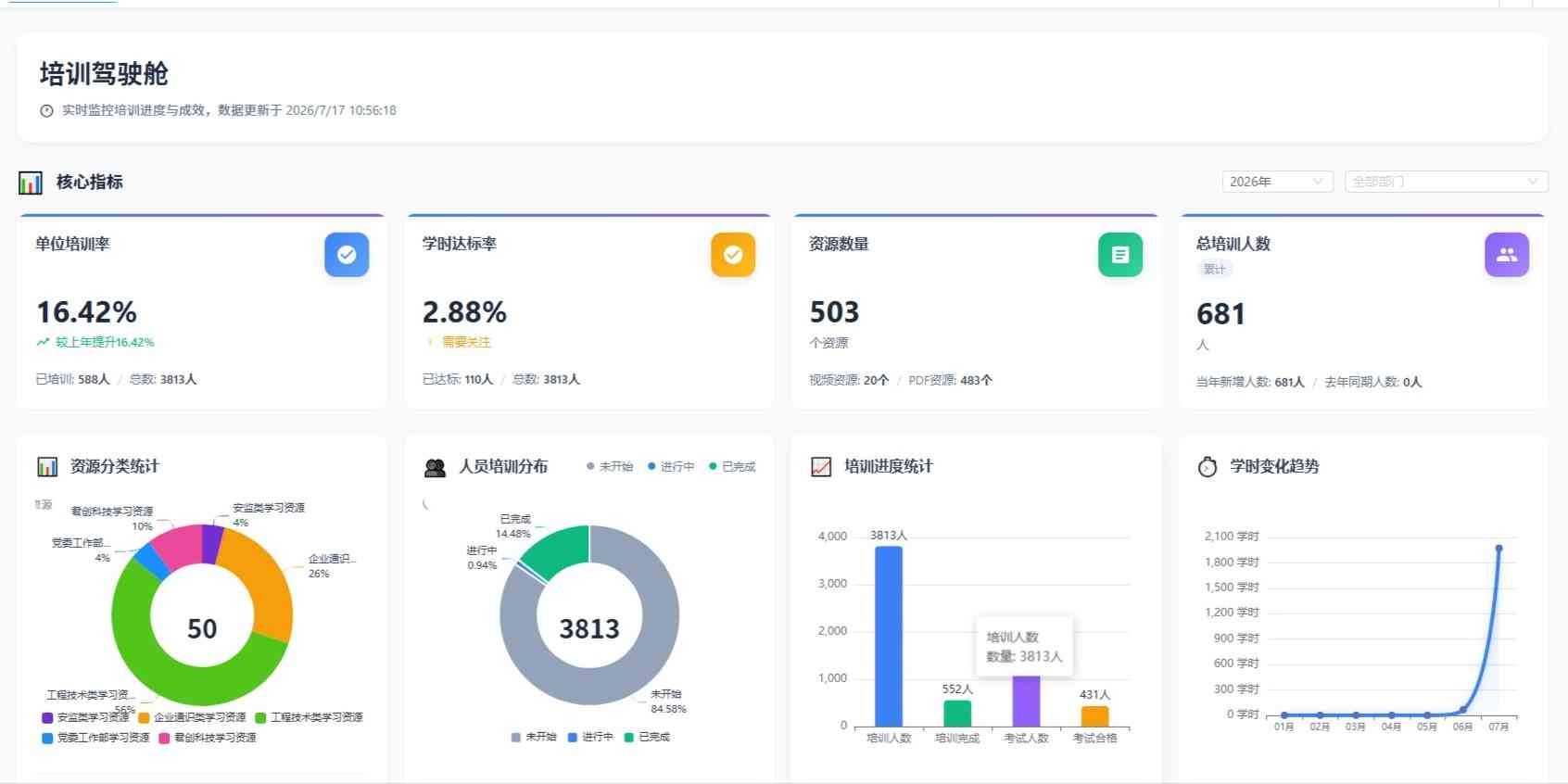
Task: Click the blue 培训人数 bar in chart
Action: click(x=889, y=636)
